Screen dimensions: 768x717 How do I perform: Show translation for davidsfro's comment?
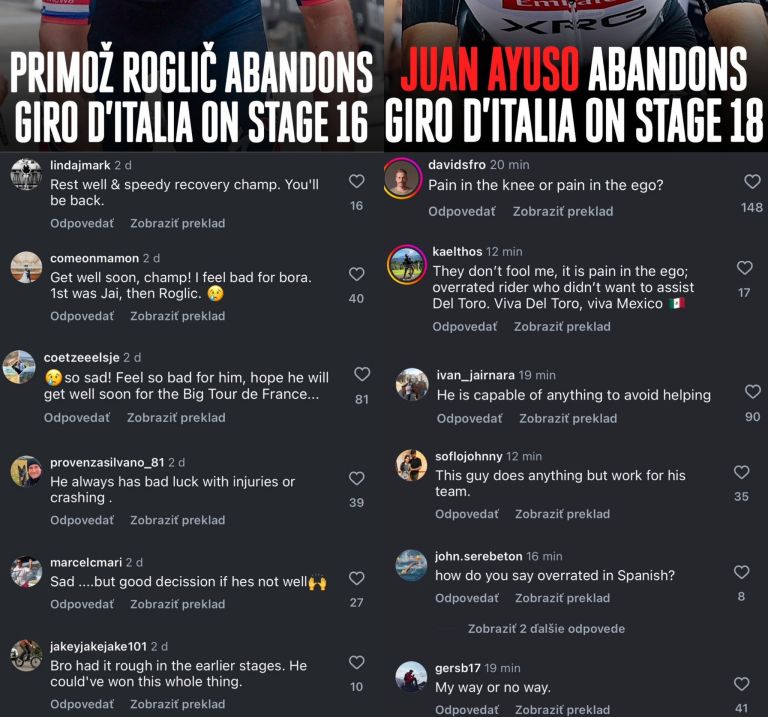point(563,212)
